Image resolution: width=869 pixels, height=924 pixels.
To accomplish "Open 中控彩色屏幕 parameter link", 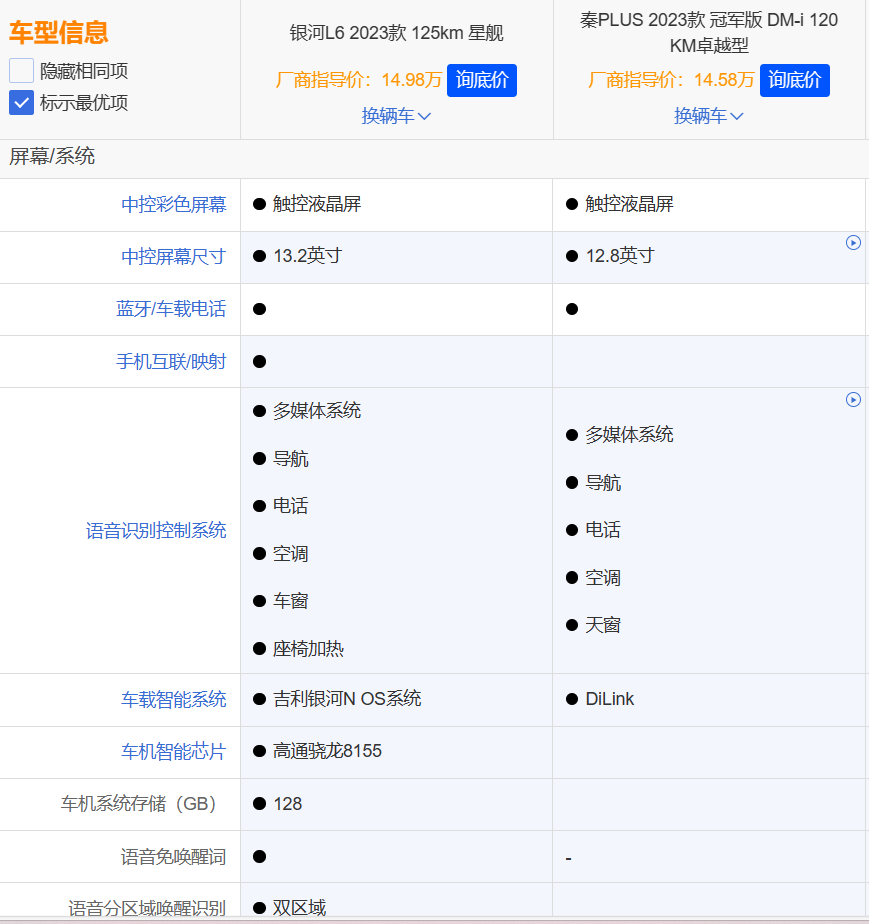I will click(x=174, y=205).
